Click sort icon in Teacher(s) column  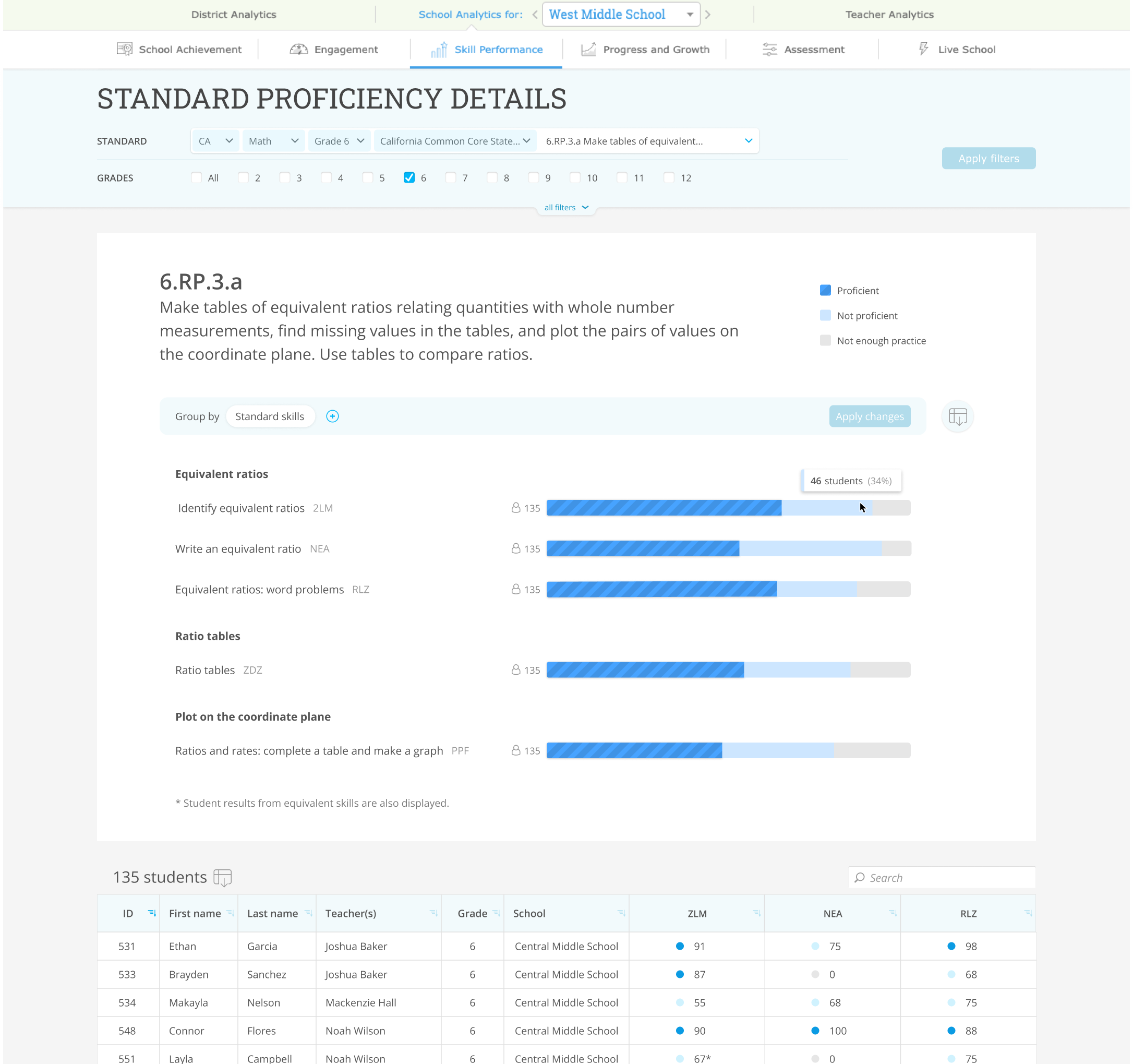point(433,914)
